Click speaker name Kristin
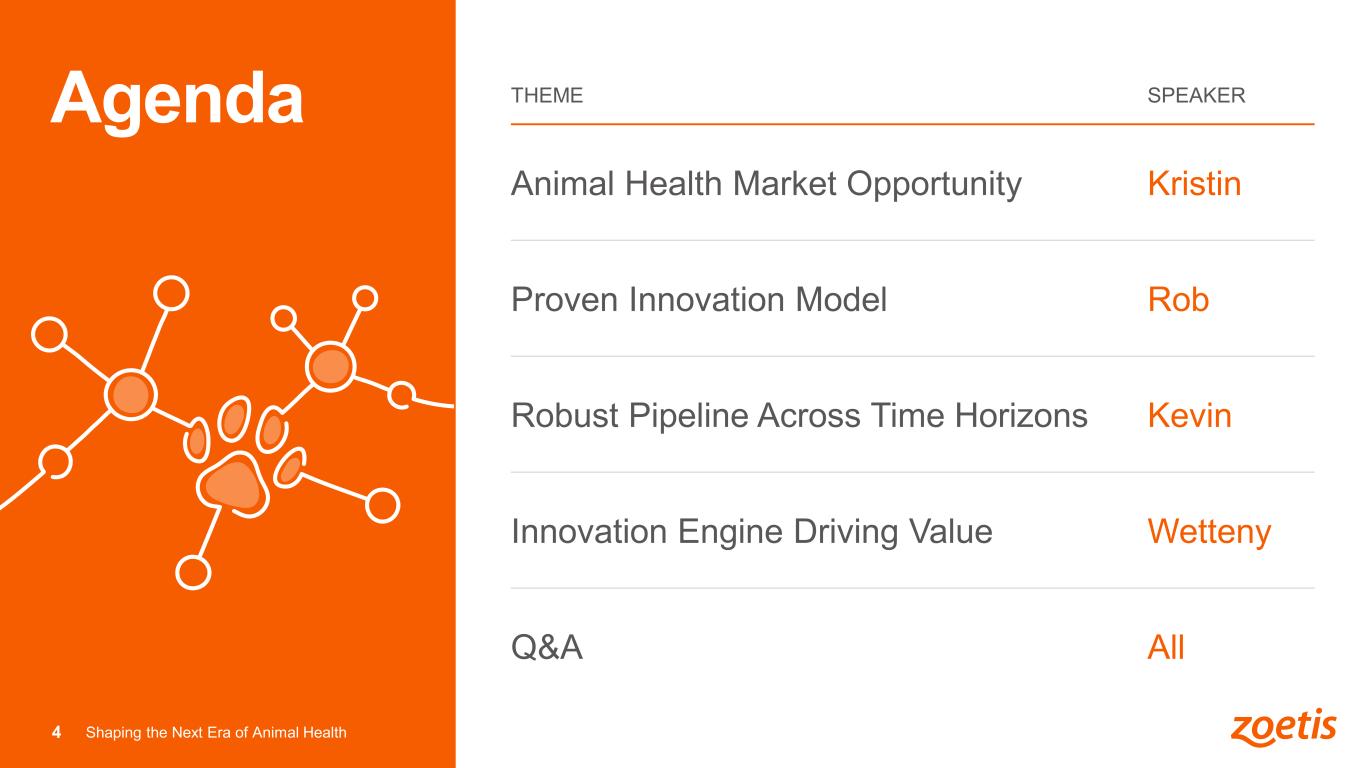The image size is (1365, 768). point(1194,184)
